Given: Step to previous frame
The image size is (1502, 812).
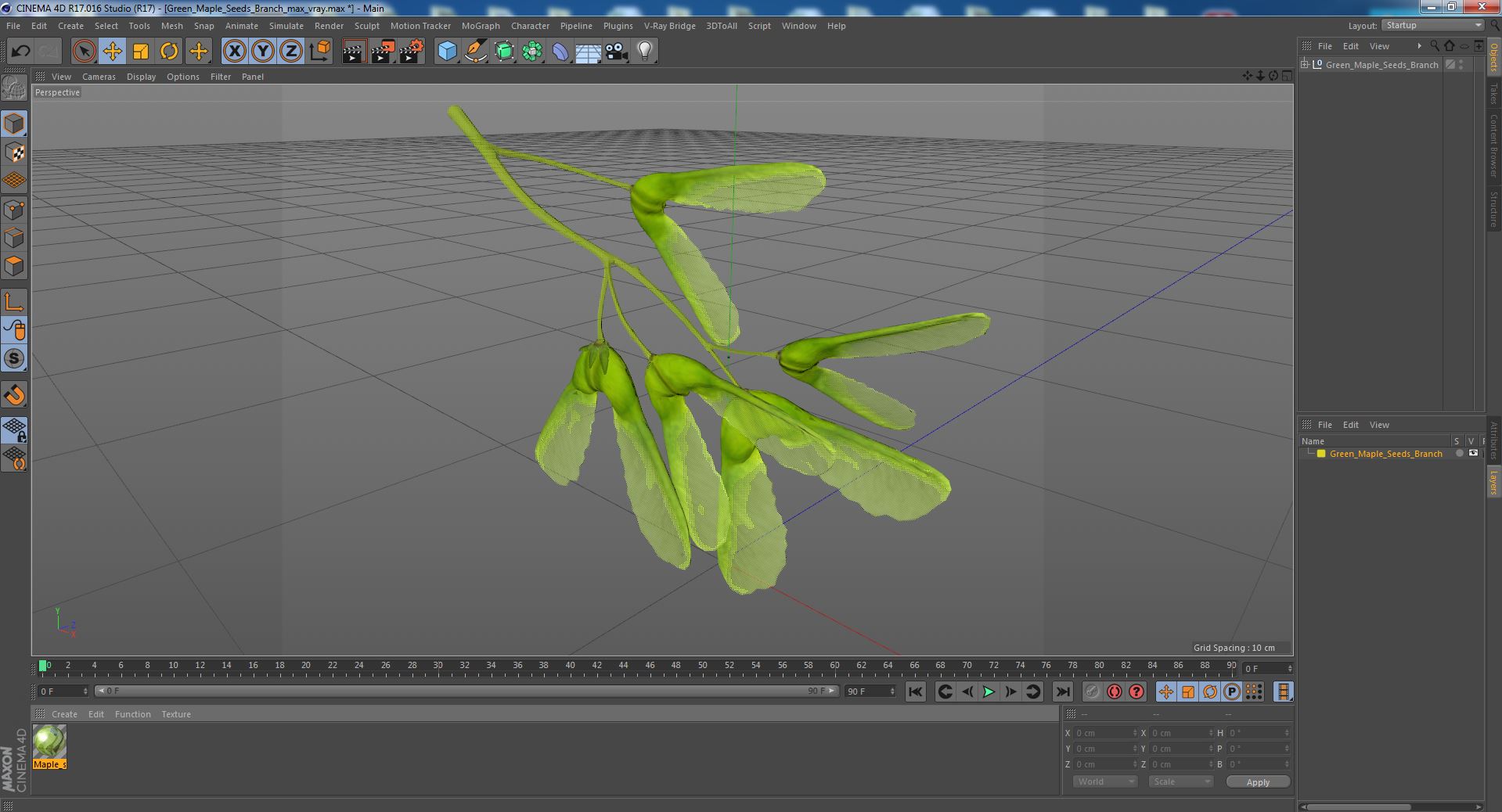Looking at the screenshot, I should [967, 692].
